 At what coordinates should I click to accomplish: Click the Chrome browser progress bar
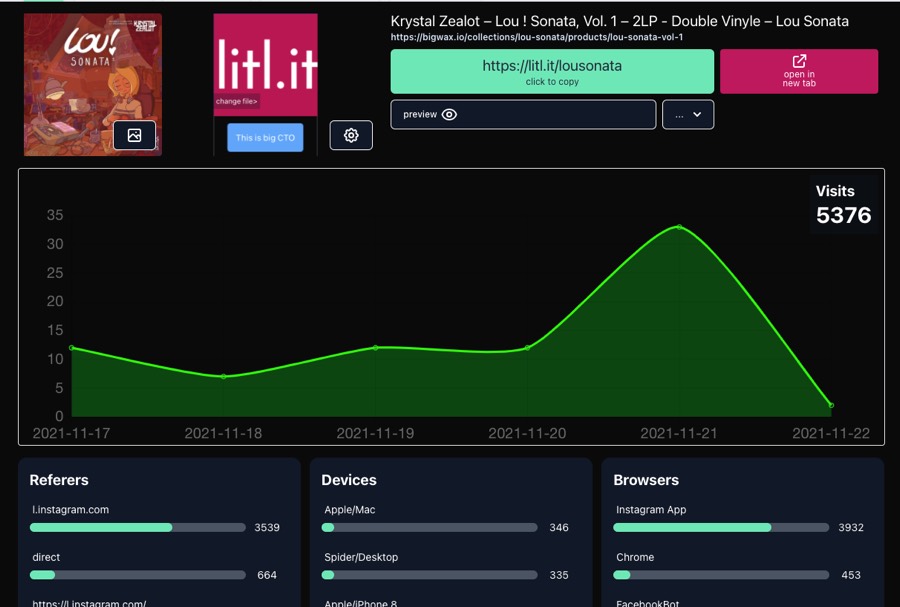click(721, 575)
